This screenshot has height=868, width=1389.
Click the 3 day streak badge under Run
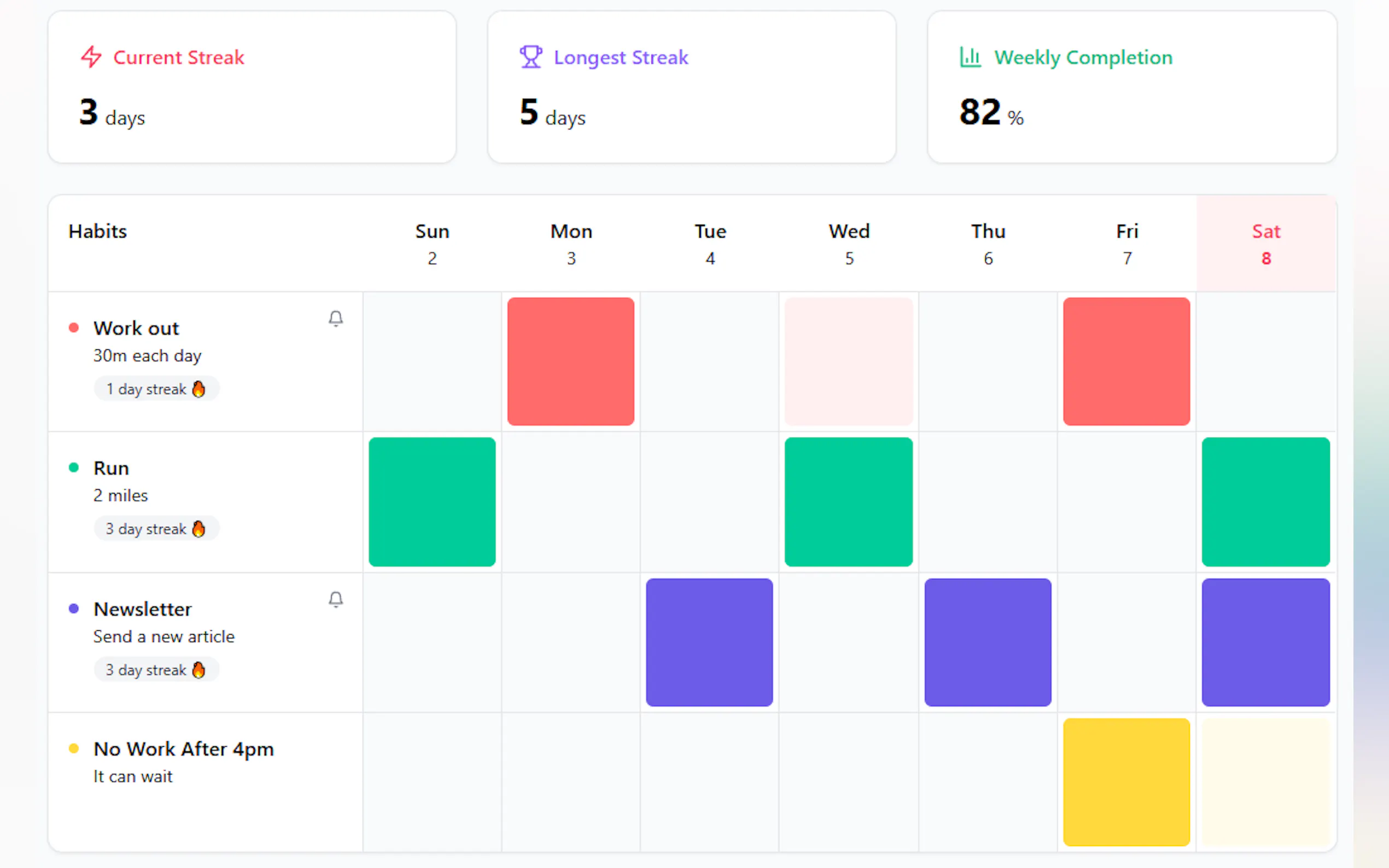click(155, 529)
